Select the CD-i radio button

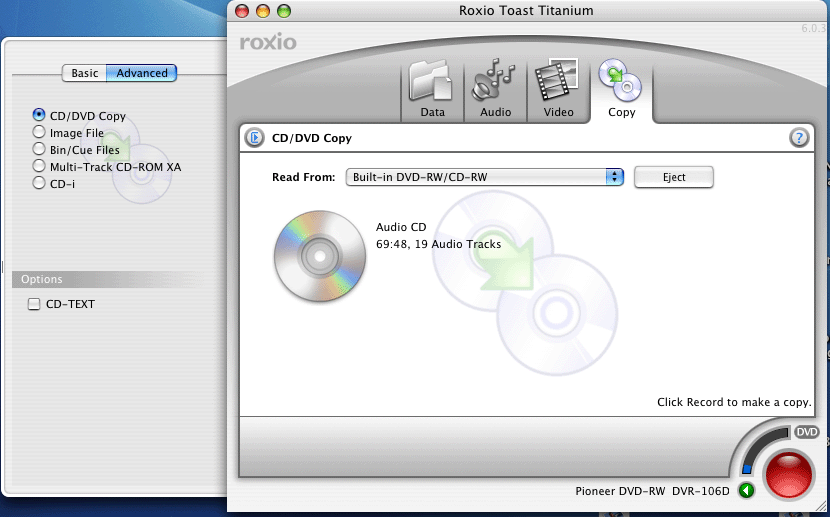pyautogui.click(x=39, y=183)
